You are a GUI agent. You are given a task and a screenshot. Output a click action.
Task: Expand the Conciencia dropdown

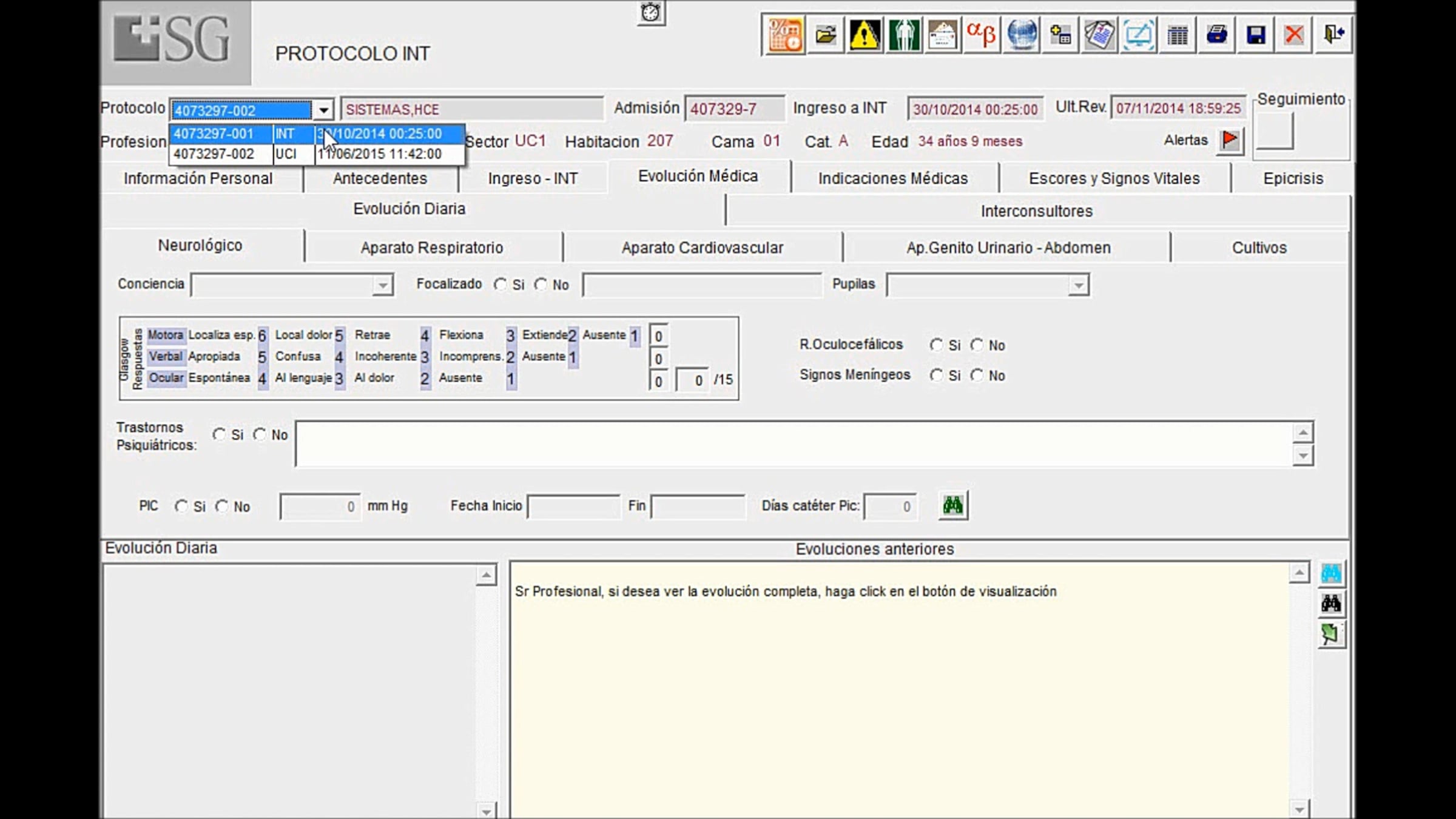point(382,285)
